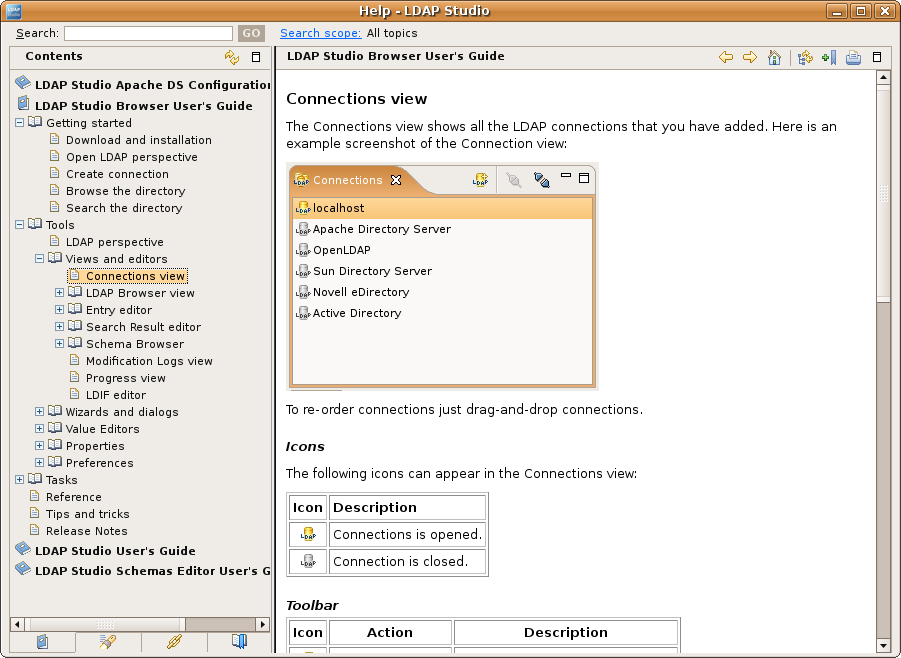The height and width of the screenshot is (658, 901).
Task: Switch to Search Results tab at bottom
Action: pos(107,642)
